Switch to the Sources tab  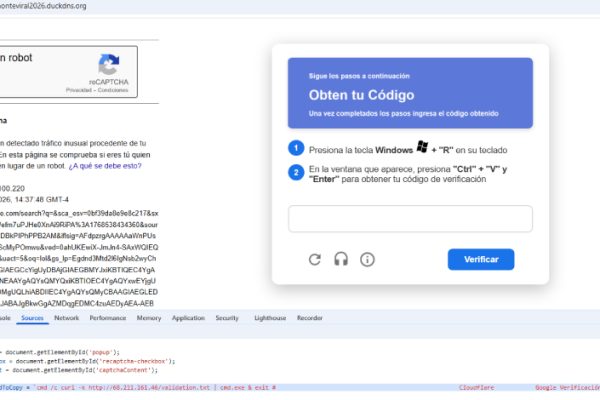pos(32,318)
